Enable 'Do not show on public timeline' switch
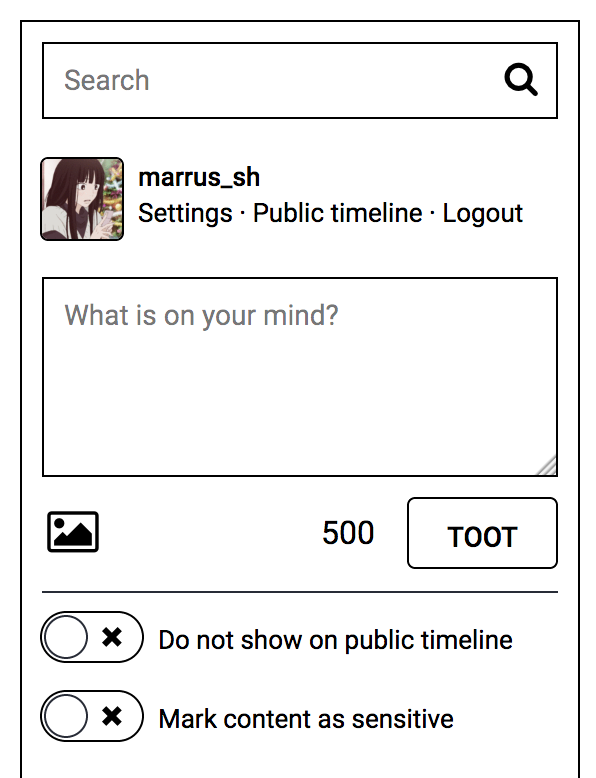Image resolution: width=596 pixels, height=778 pixels. pyautogui.click(x=92, y=637)
